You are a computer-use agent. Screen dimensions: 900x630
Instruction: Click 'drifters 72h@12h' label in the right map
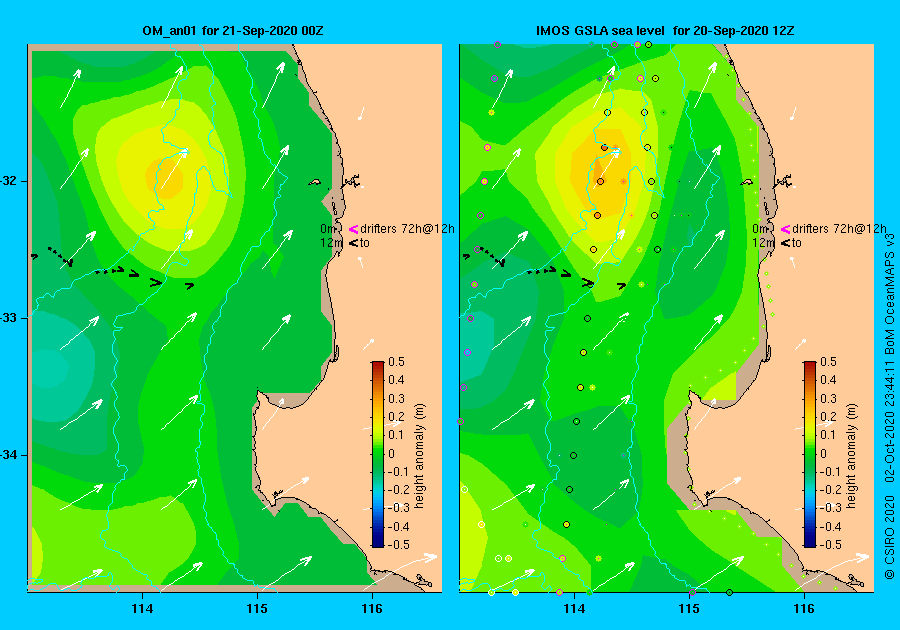(839, 229)
